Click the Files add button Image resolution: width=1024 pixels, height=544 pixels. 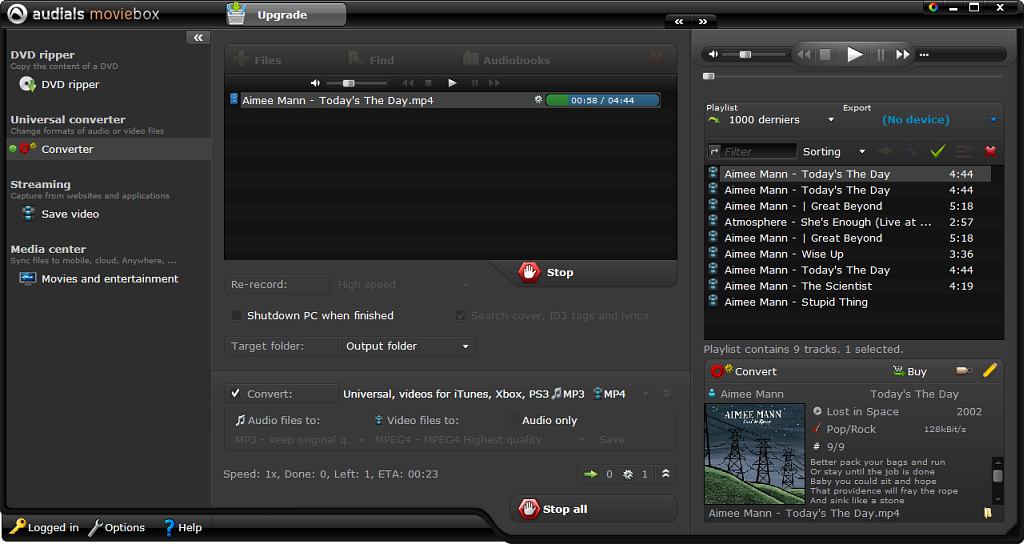click(x=257, y=60)
